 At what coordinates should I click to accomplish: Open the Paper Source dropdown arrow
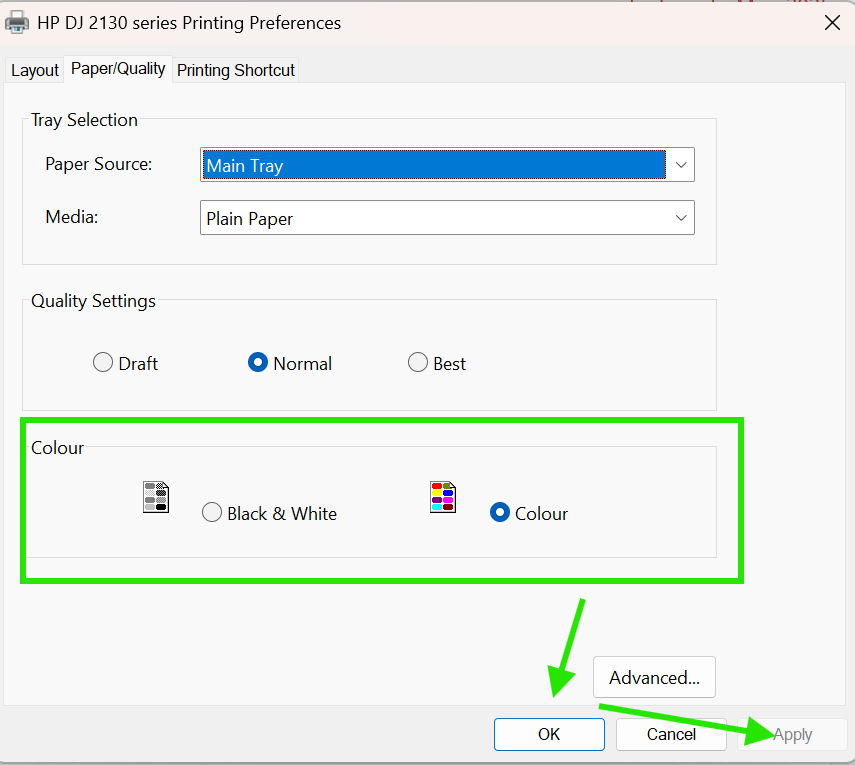click(681, 165)
